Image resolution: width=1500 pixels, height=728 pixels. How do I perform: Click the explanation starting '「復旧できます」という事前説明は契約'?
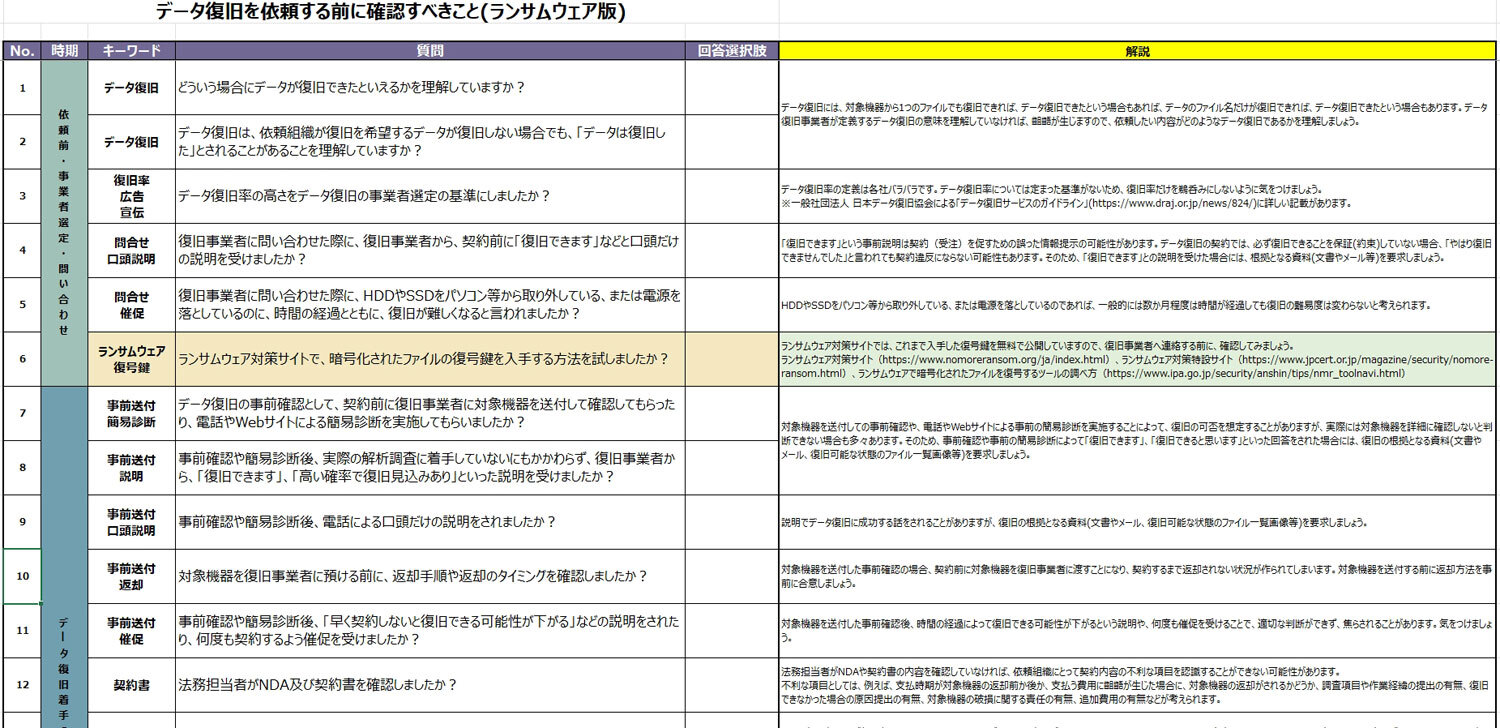click(1139, 250)
